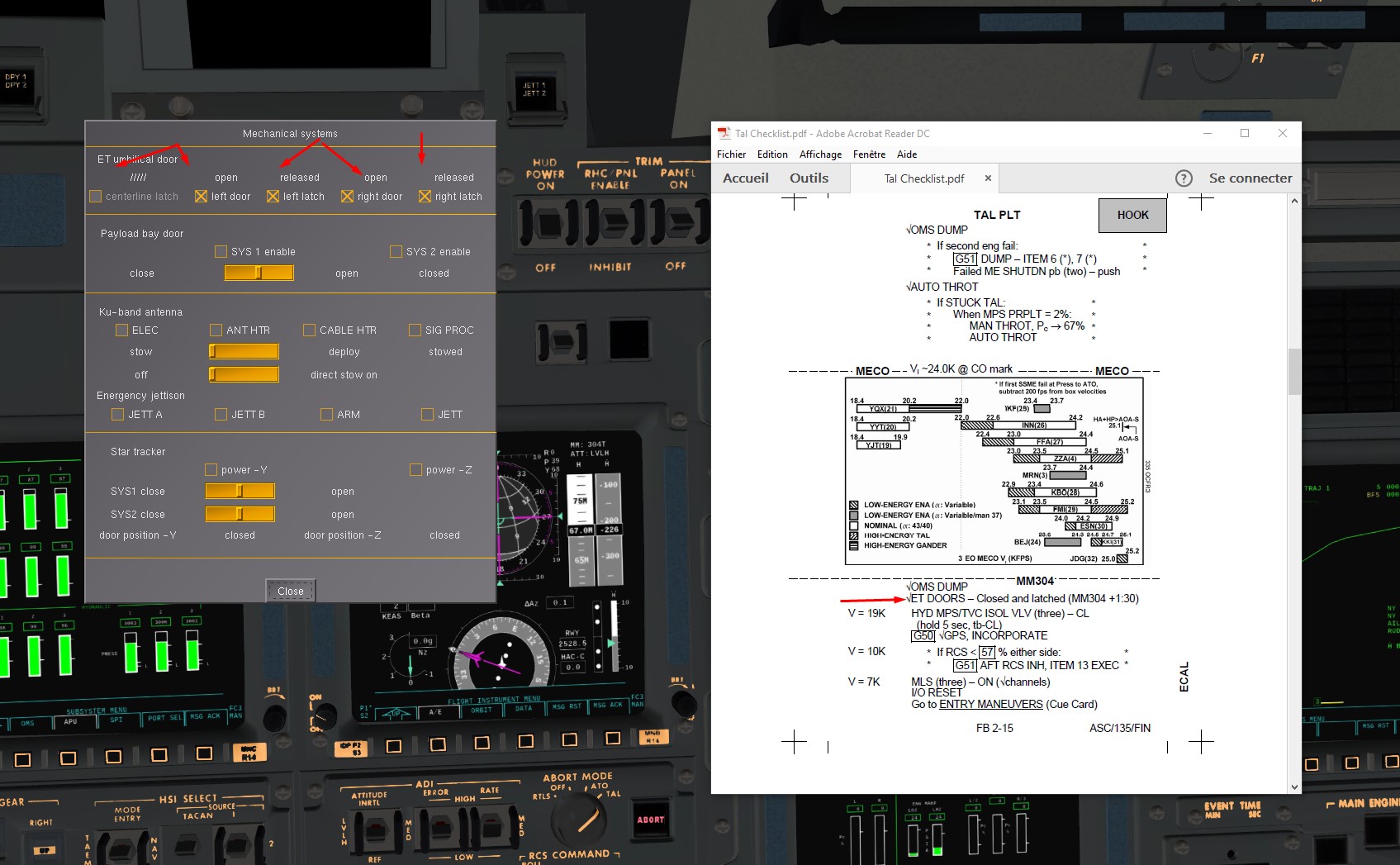This screenshot has width=1400, height=865.
Task: Push center display's MSG ACK bezel button
Action: click(x=613, y=738)
